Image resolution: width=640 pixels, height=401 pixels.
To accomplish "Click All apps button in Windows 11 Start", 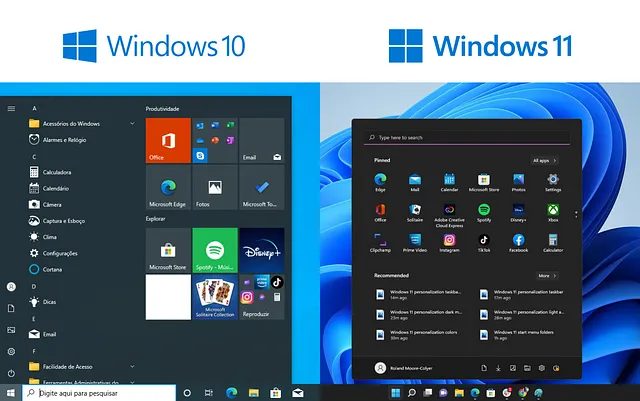I will pos(544,160).
